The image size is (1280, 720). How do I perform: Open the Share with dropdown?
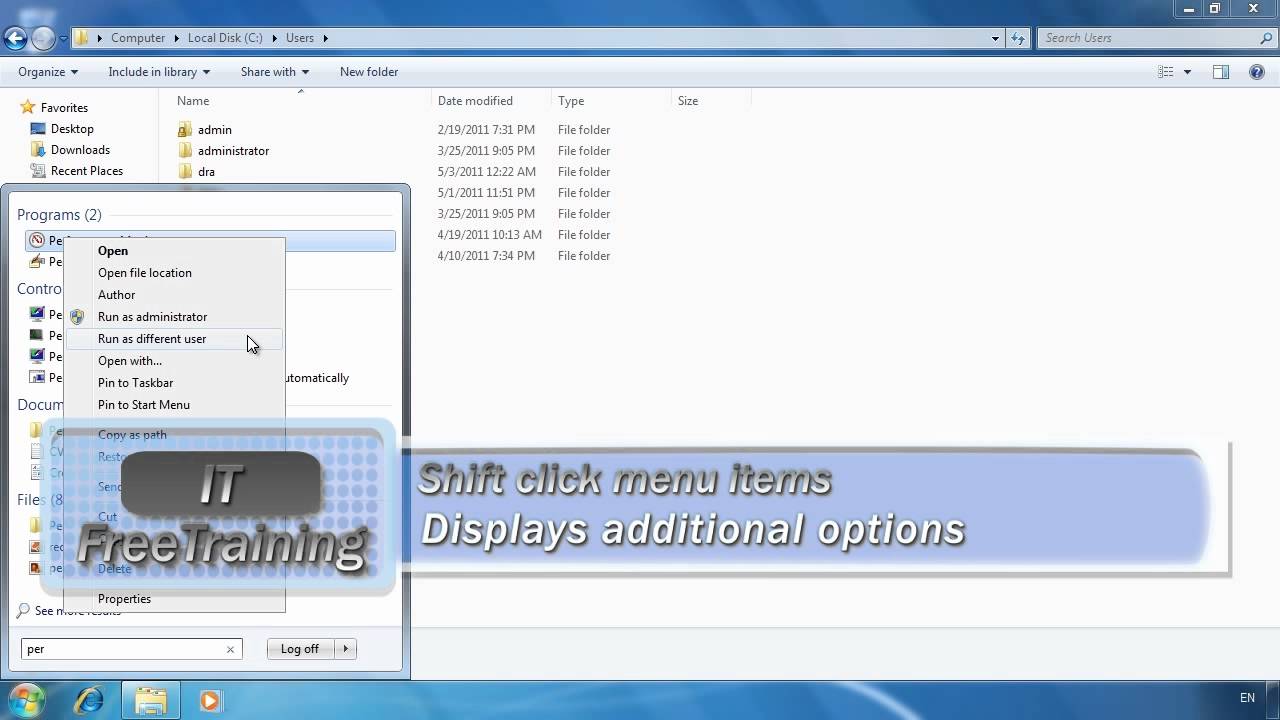click(x=275, y=72)
